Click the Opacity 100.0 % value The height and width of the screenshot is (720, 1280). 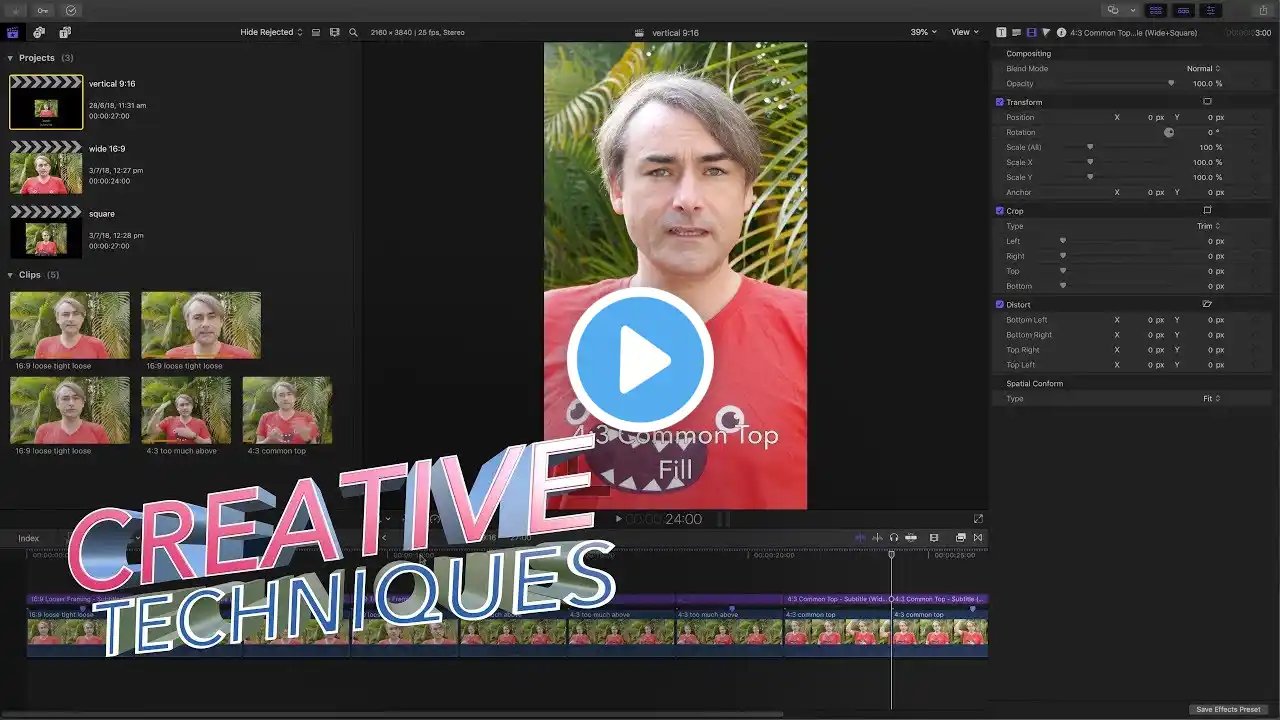(1208, 84)
